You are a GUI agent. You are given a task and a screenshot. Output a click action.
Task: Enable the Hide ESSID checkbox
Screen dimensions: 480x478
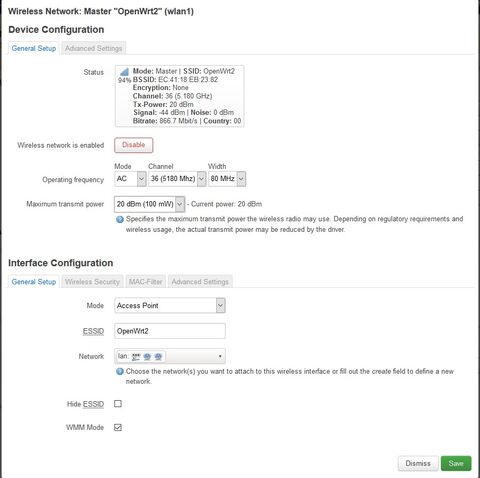pos(118,404)
